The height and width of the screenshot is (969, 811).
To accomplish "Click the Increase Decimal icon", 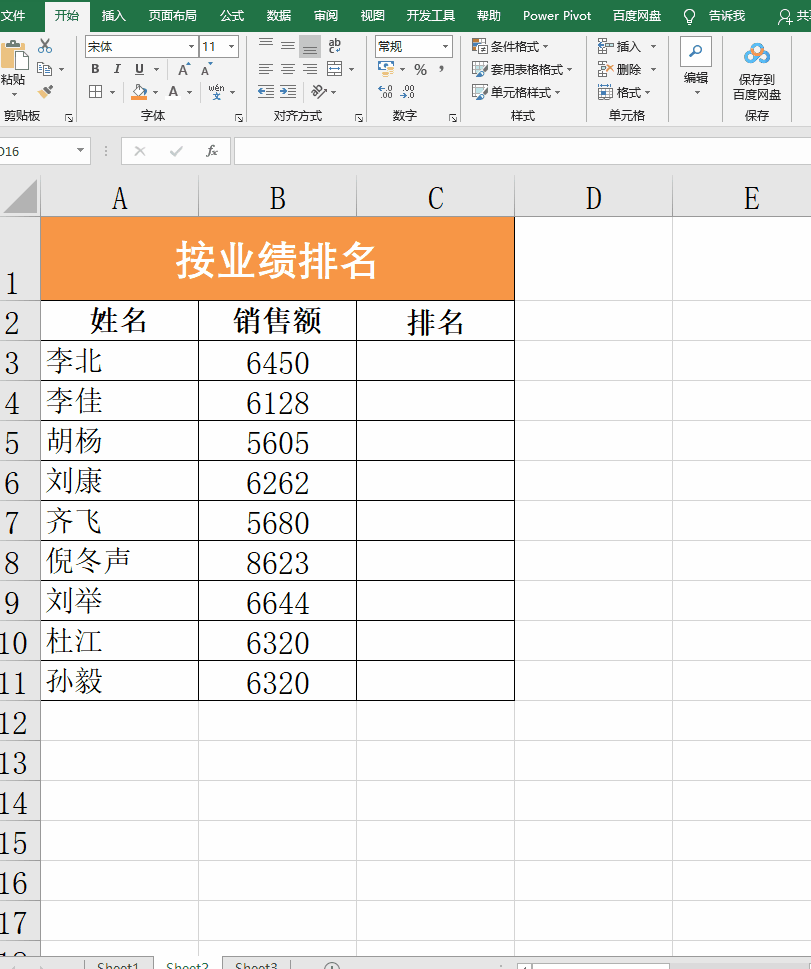I will click(x=385, y=92).
